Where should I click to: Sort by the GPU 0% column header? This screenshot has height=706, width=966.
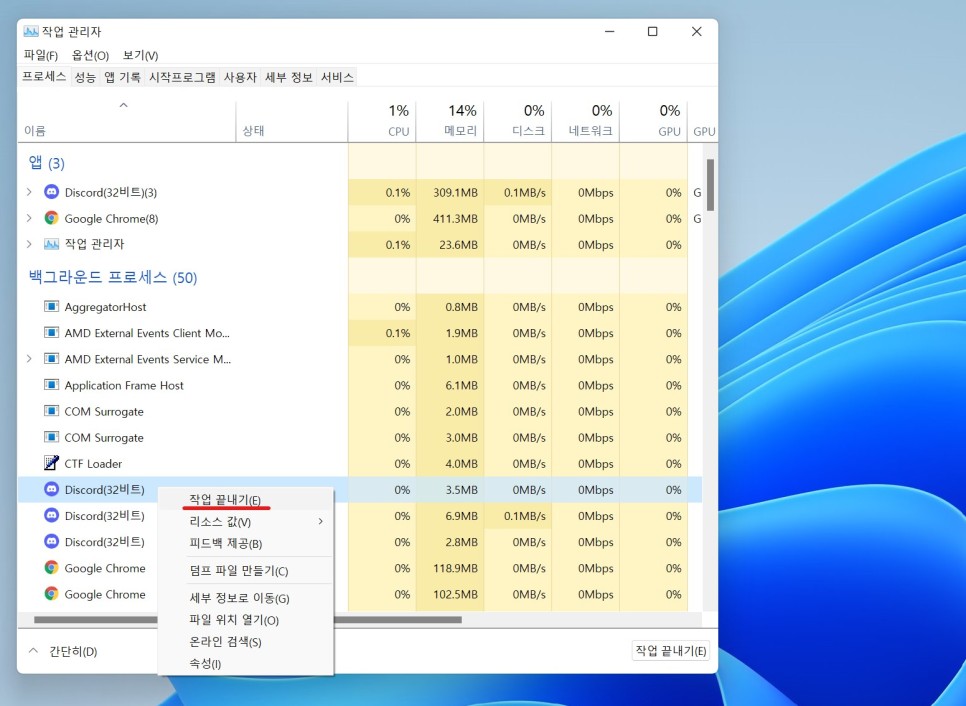tap(653, 121)
